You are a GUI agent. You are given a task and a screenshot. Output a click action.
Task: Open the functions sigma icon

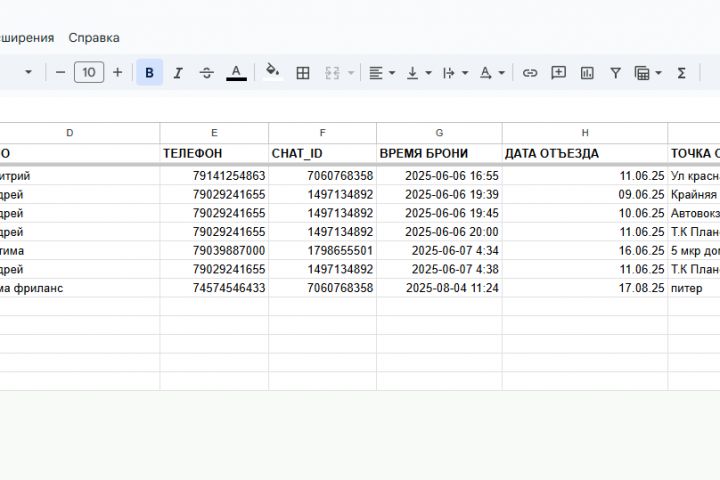coord(681,73)
